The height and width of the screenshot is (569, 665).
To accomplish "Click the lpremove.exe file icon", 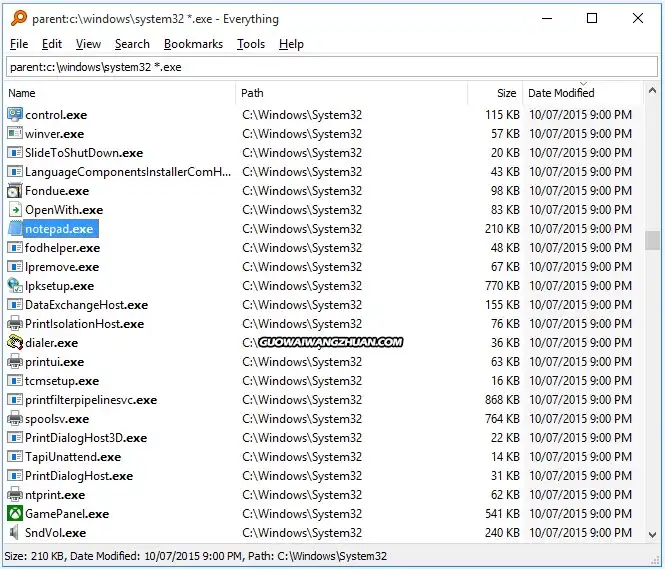I will (15, 267).
